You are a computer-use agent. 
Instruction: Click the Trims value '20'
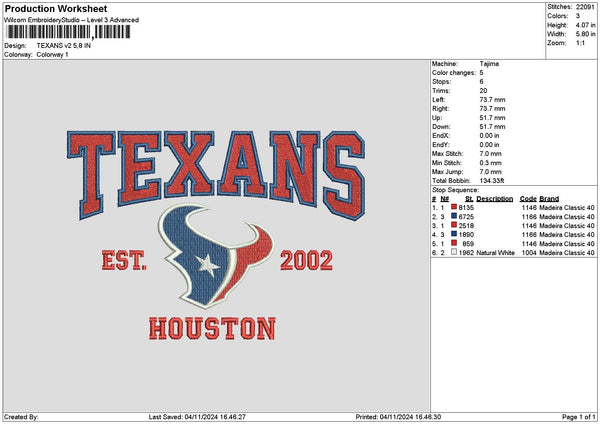pos(483,91)
